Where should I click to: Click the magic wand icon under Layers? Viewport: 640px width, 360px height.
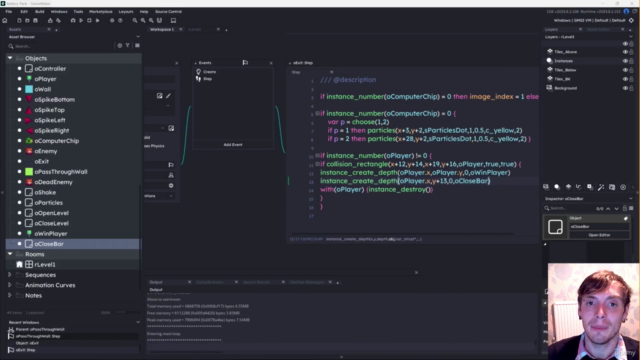[x=601, y=187]
